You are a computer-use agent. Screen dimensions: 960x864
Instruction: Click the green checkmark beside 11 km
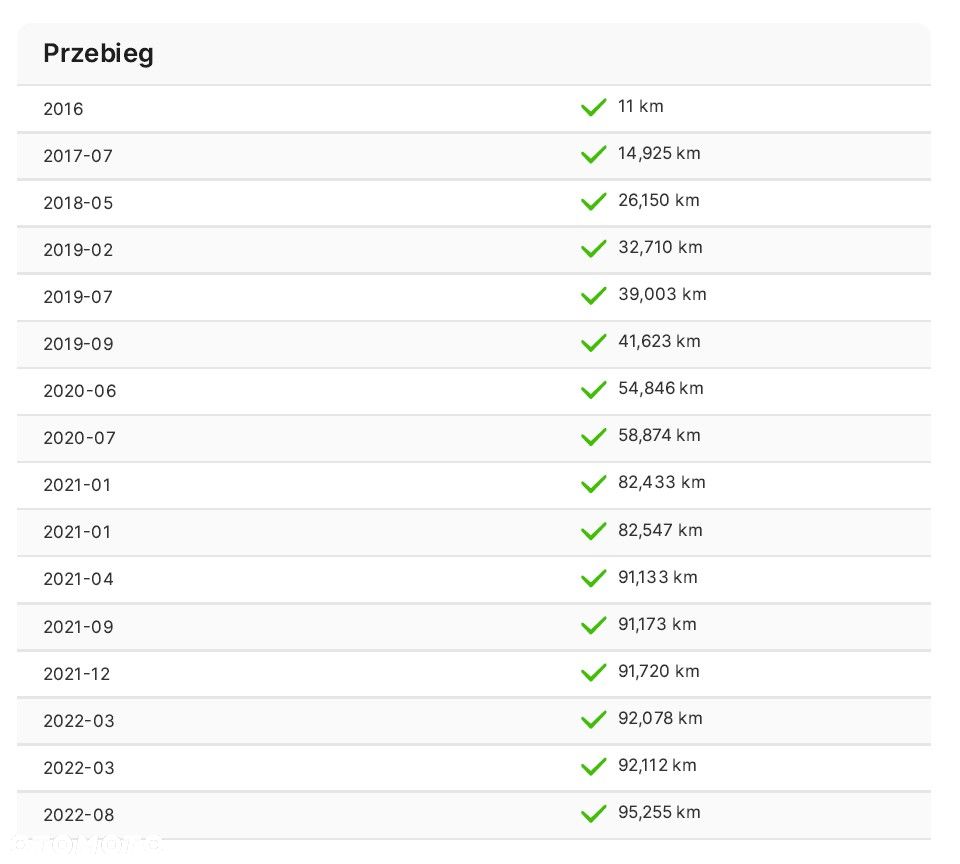[x=593, y=108]
